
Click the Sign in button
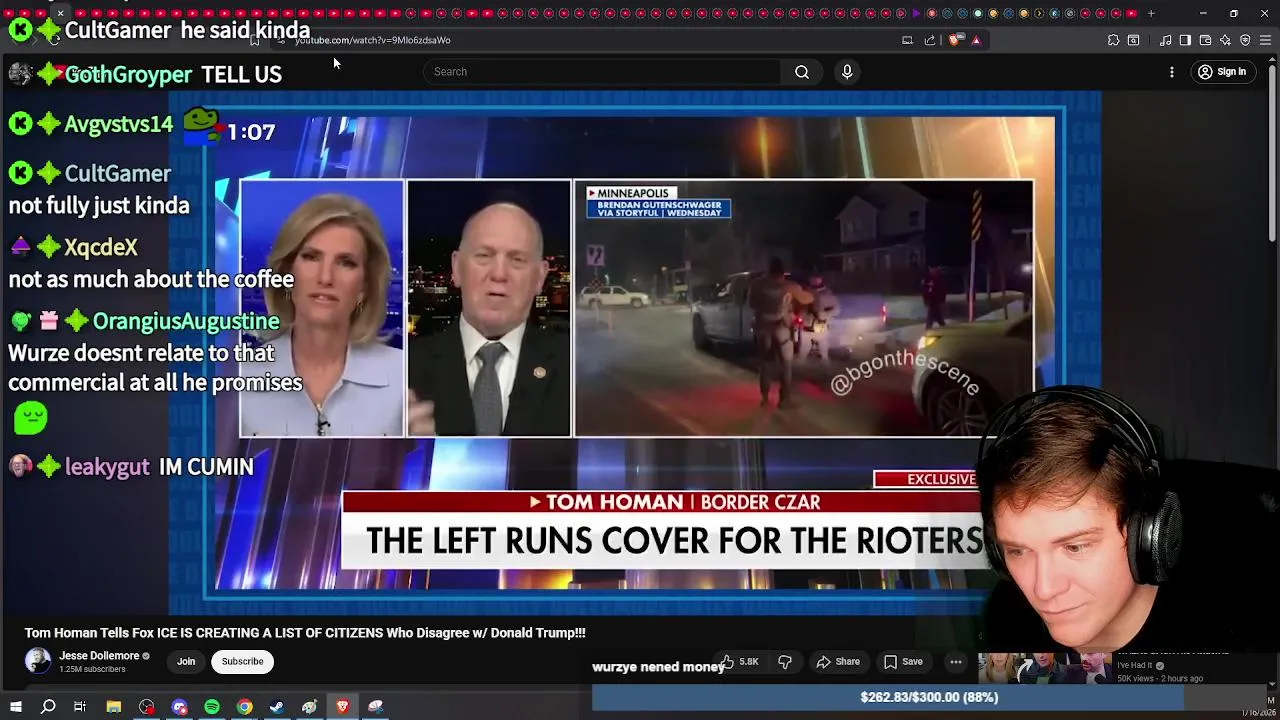(x=1222, y=72)
